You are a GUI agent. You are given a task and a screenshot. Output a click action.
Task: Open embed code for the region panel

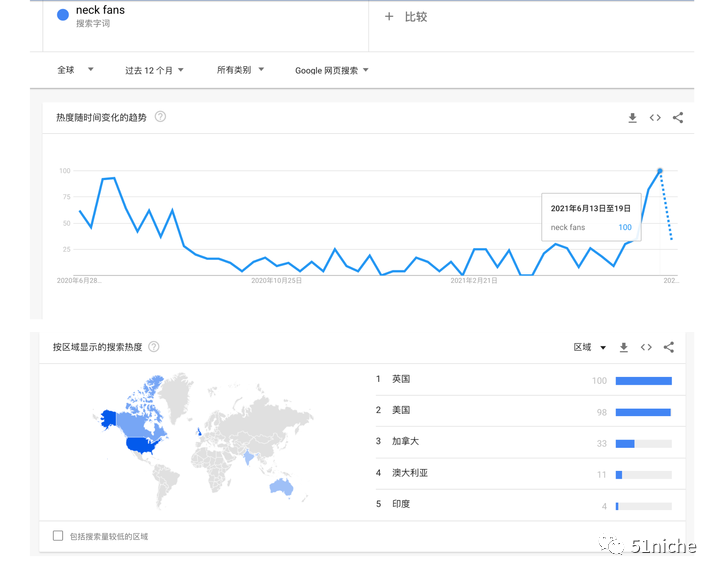tap(646, 347)
